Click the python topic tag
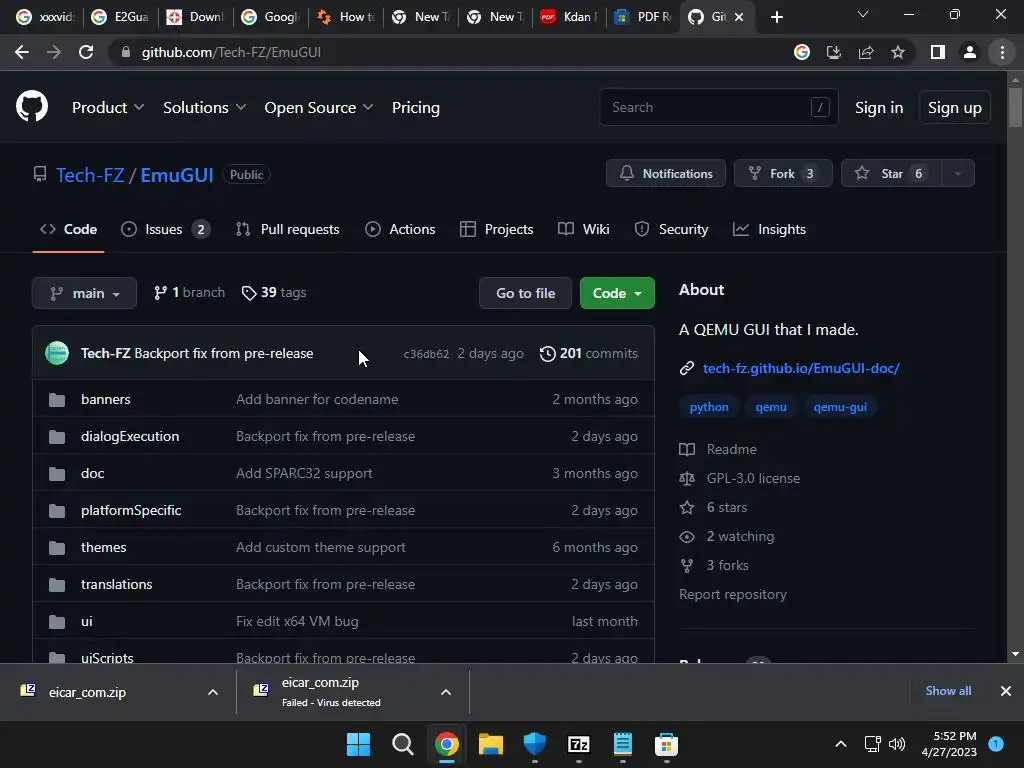Screen dimensions: 1024x768 [709, 407]
